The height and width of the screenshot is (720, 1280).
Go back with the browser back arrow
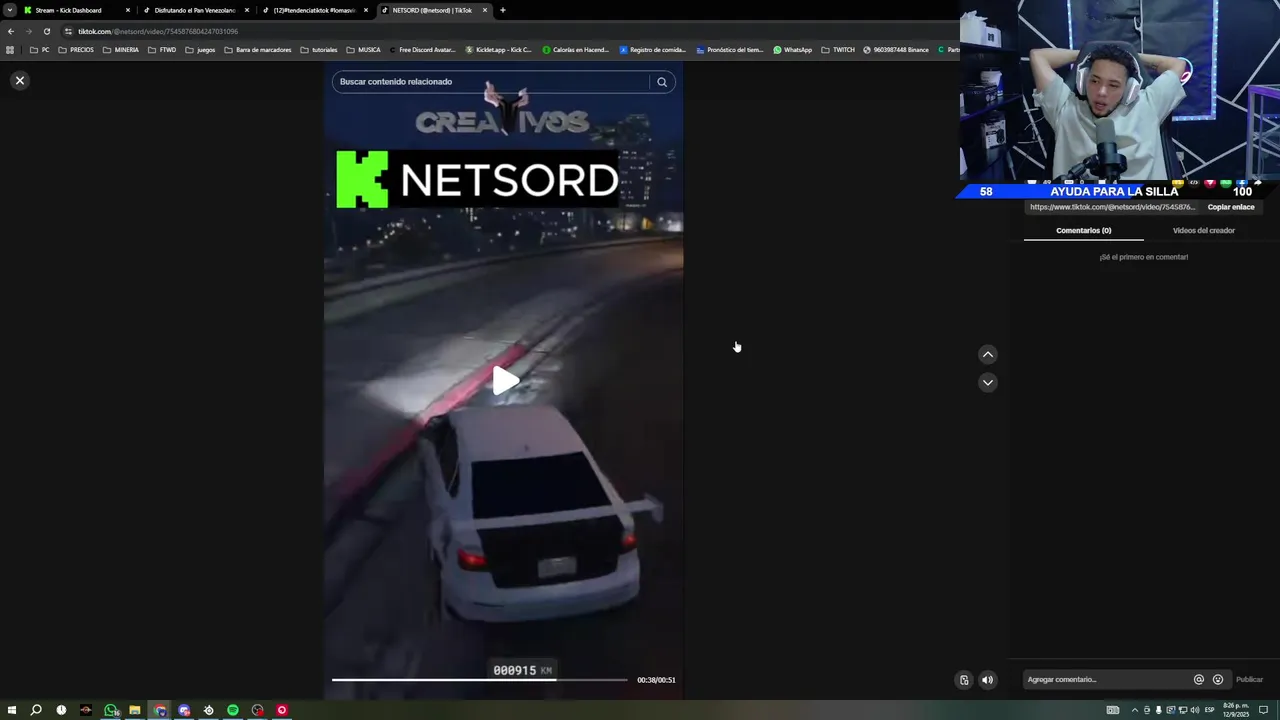point(10,31)
